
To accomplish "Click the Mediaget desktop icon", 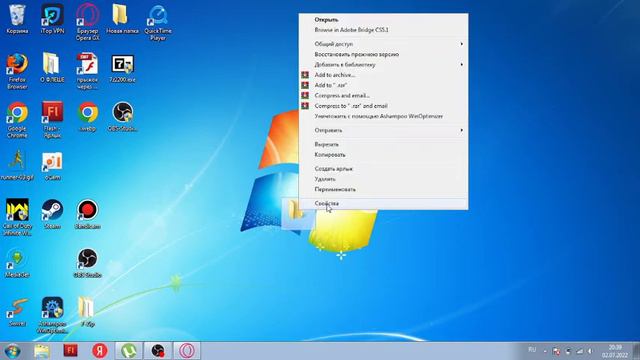I will (17, 263).
